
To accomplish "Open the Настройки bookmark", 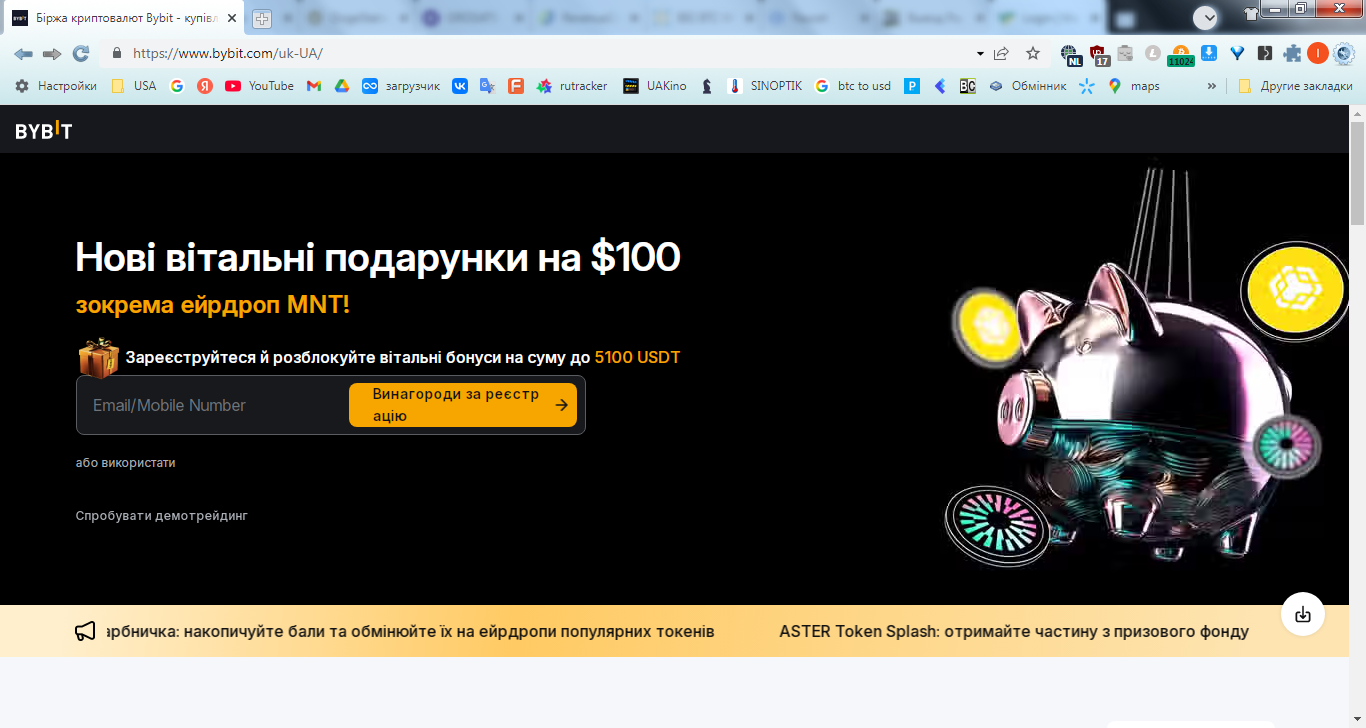I will click(56, 86).
